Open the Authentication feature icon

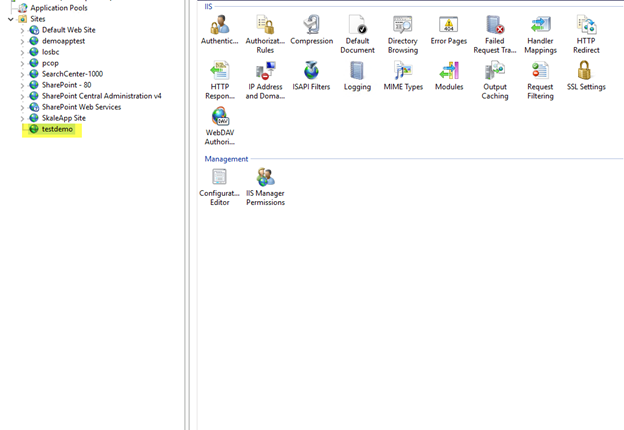coord(219,26)
